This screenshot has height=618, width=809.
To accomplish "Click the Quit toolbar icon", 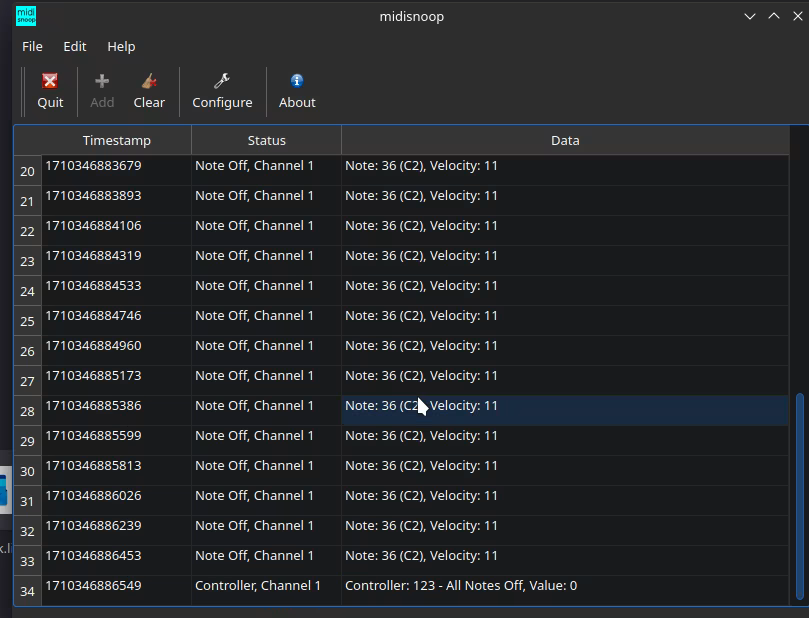I will click(50, 82).
